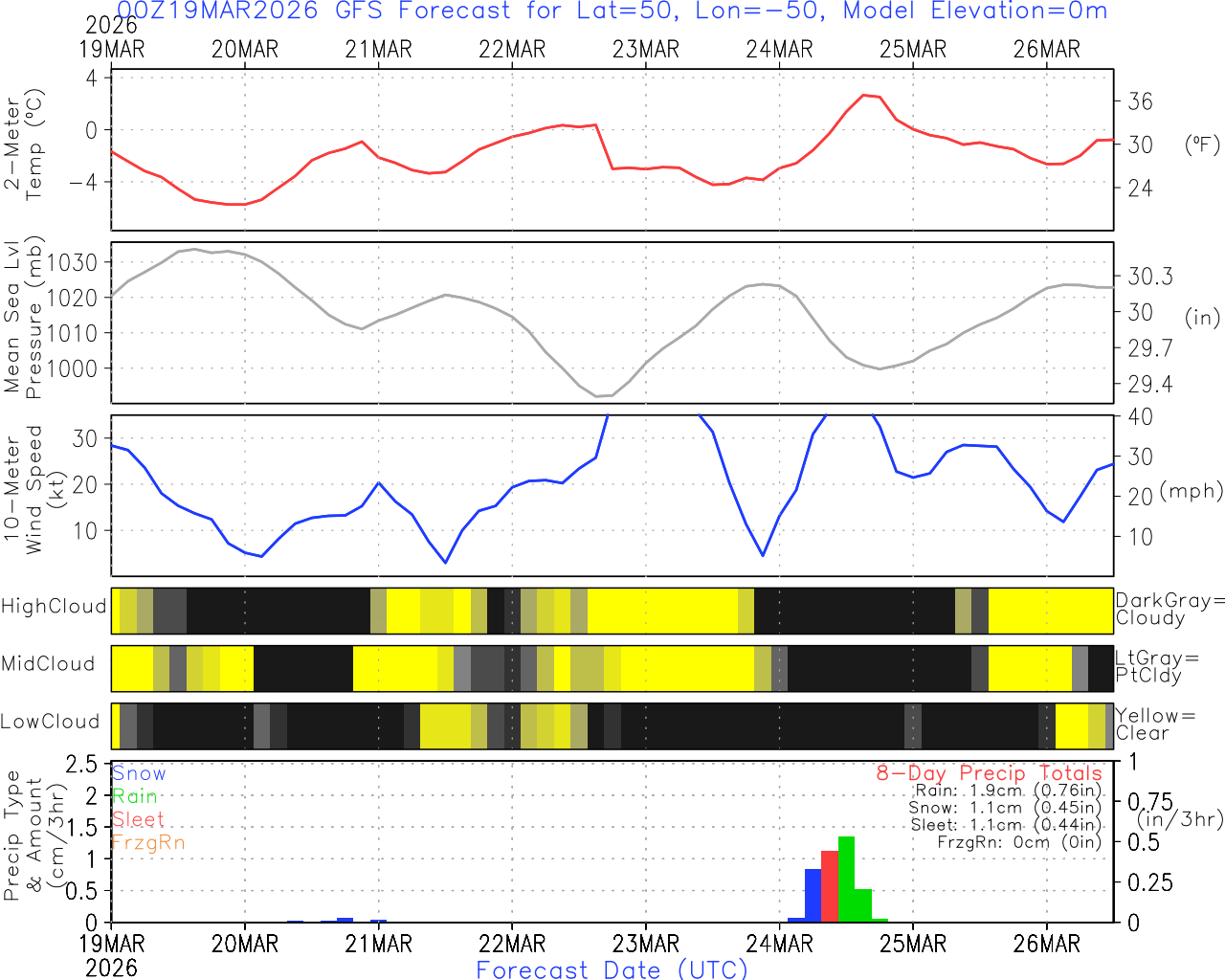Select the HighCloud row label

point(54,607)
